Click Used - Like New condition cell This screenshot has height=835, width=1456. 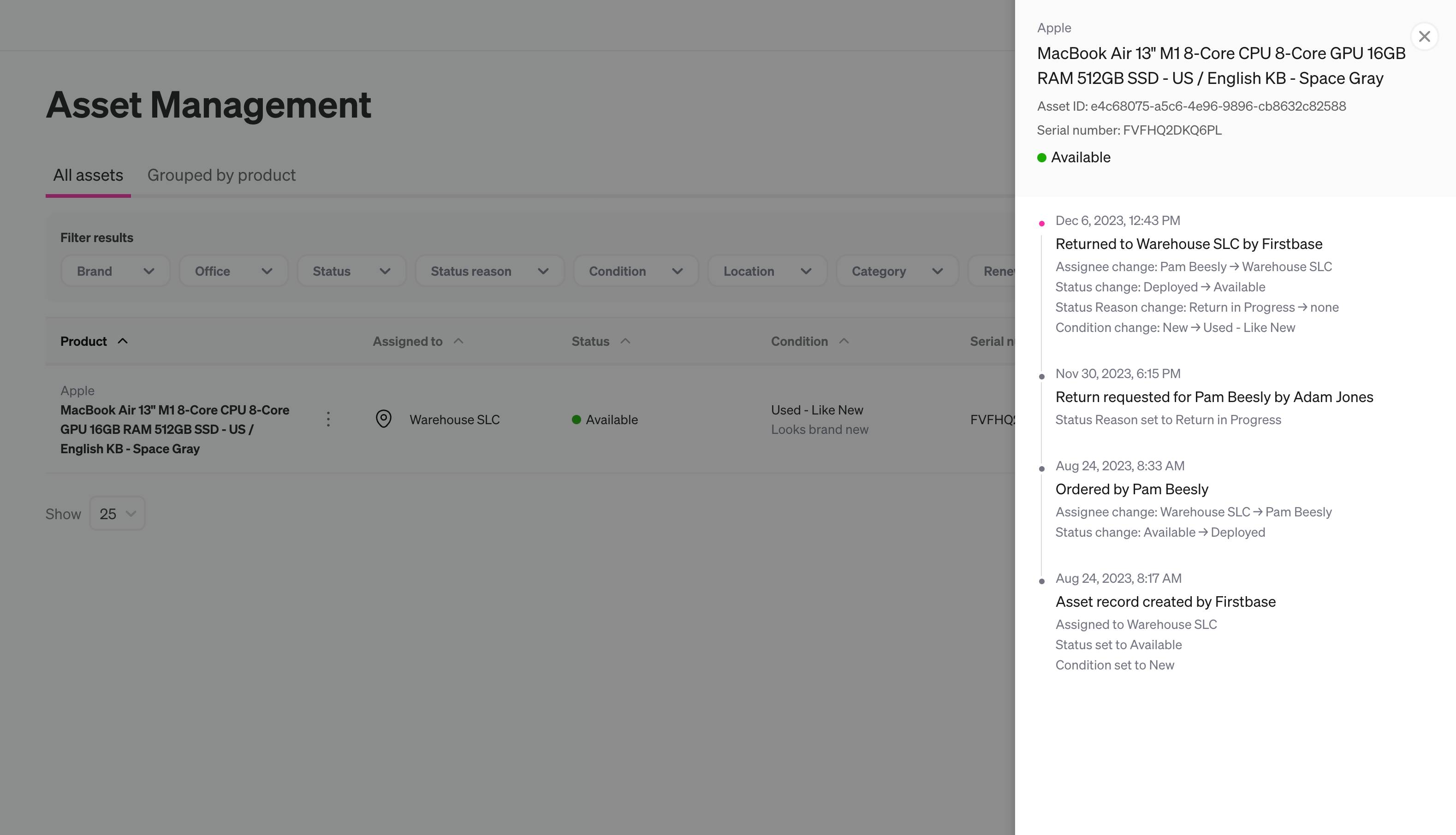817,410
